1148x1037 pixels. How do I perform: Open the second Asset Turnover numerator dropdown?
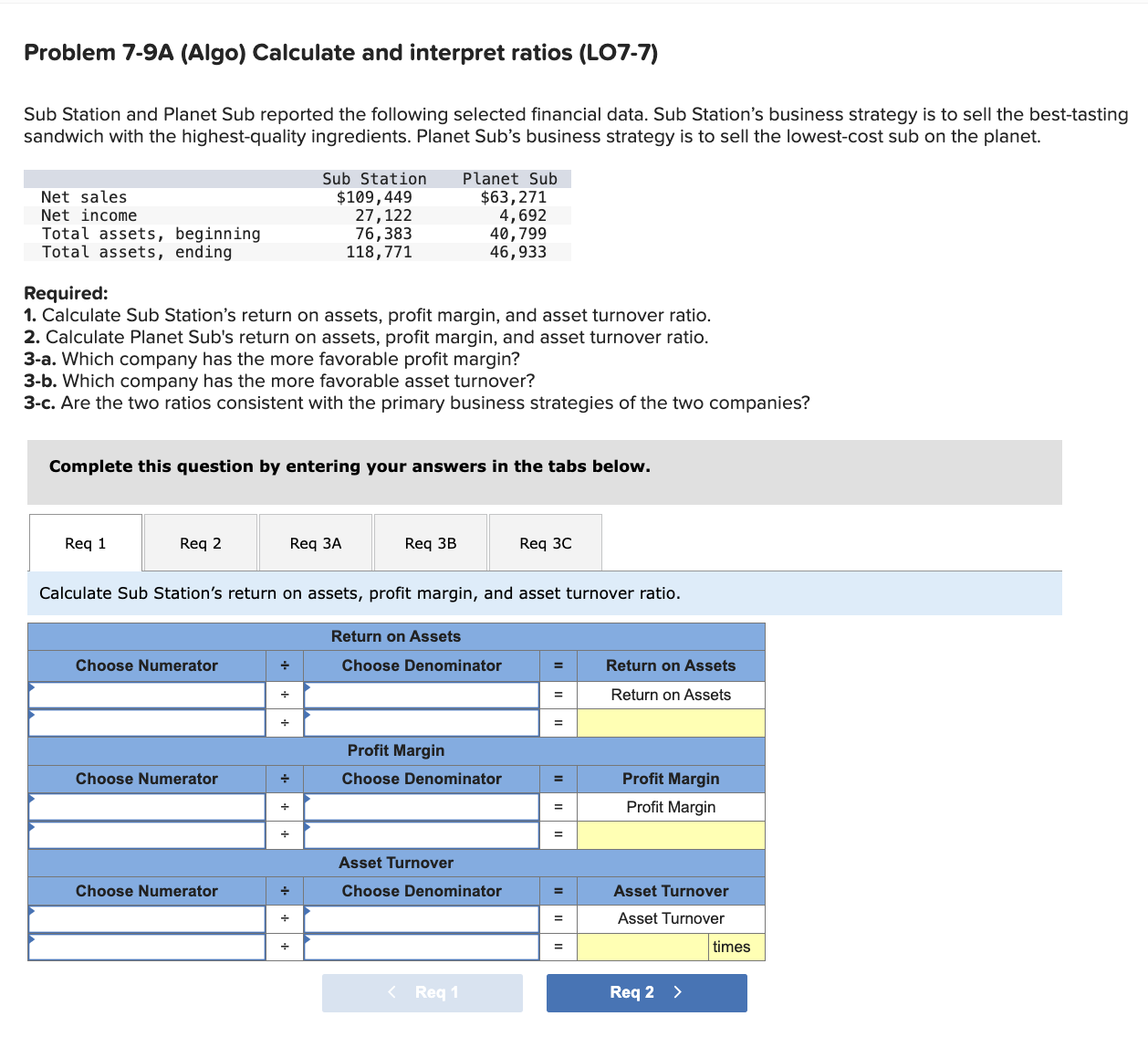point(146,947)
